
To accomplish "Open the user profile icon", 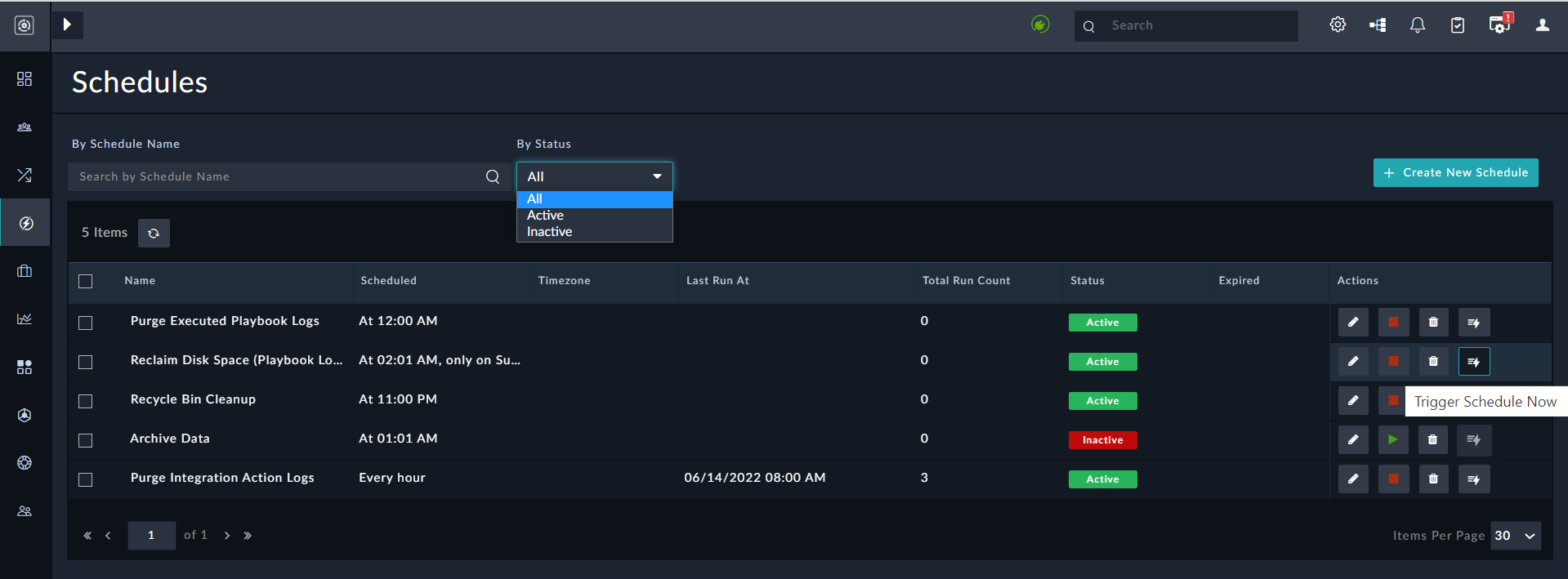I will tap(1542, 25).
